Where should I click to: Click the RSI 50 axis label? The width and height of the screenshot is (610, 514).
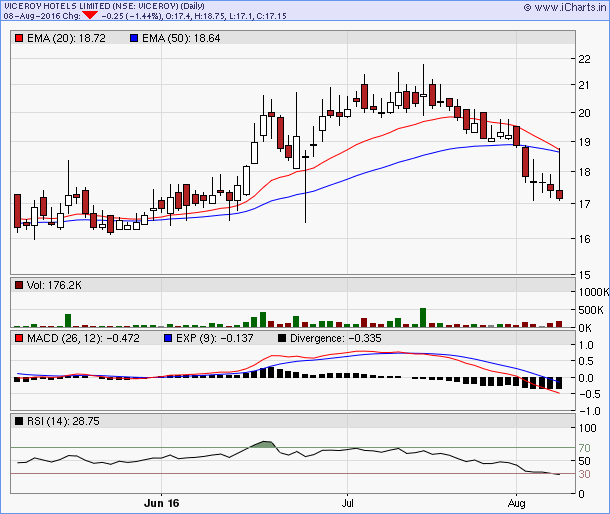(x=584, y=461)
